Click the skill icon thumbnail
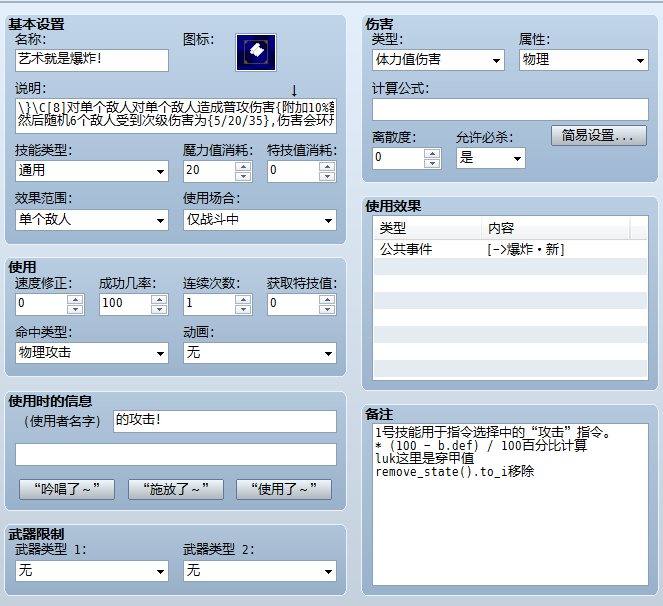Screen dimensions: 663x606 click(x=256, y=52)
